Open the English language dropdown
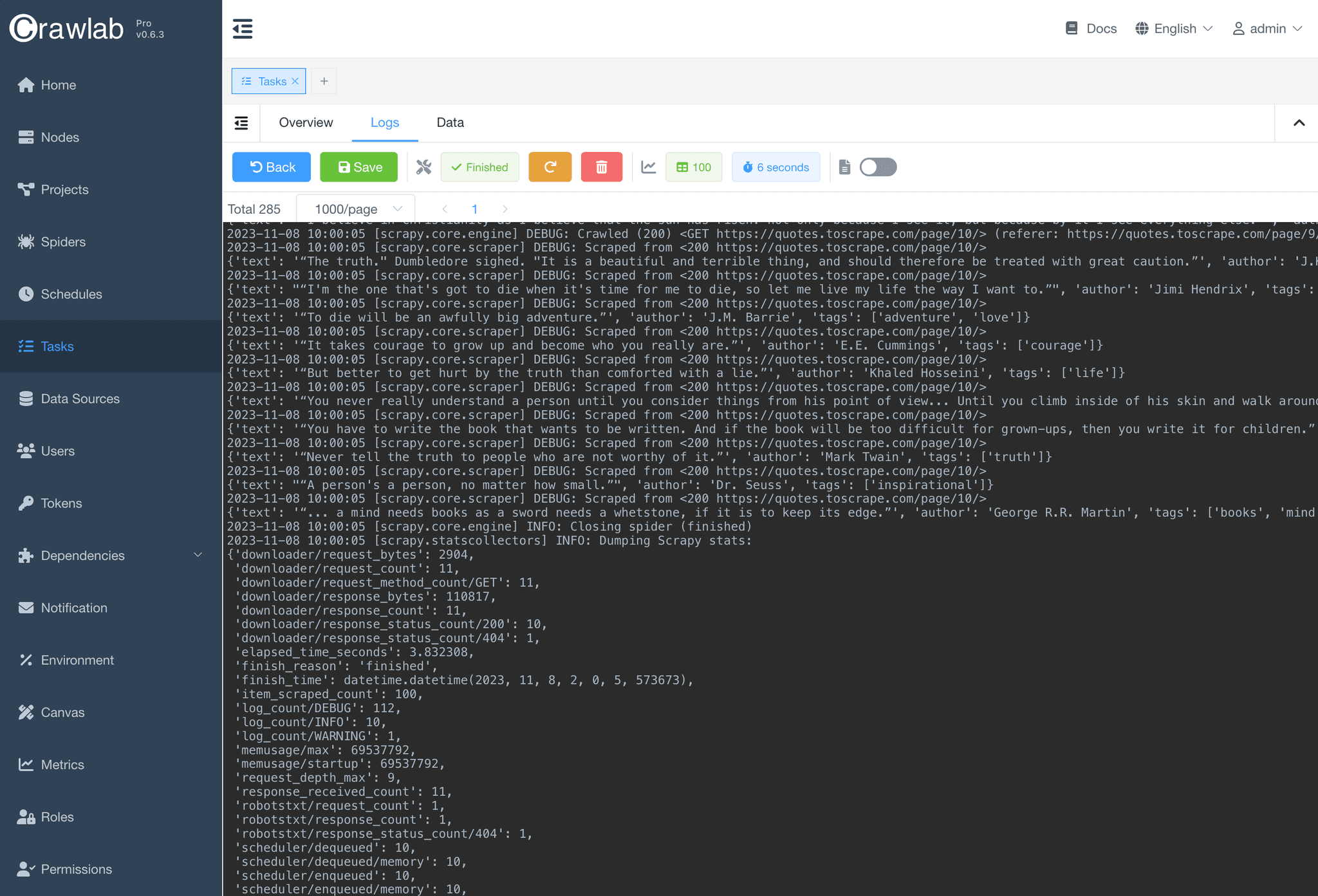1318x896 pixels. pyautogui.click(x=1173, y=28)
